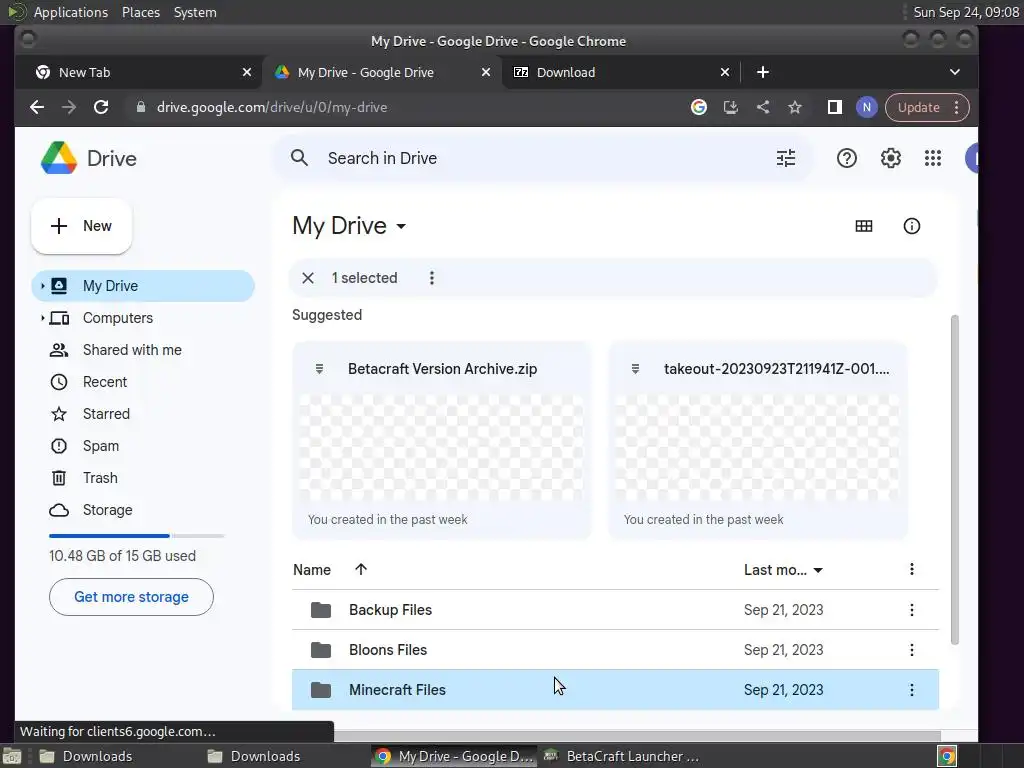Screen dimensions: 1024x768
Task: Open the System menu
Action: [x=195, y=12]
